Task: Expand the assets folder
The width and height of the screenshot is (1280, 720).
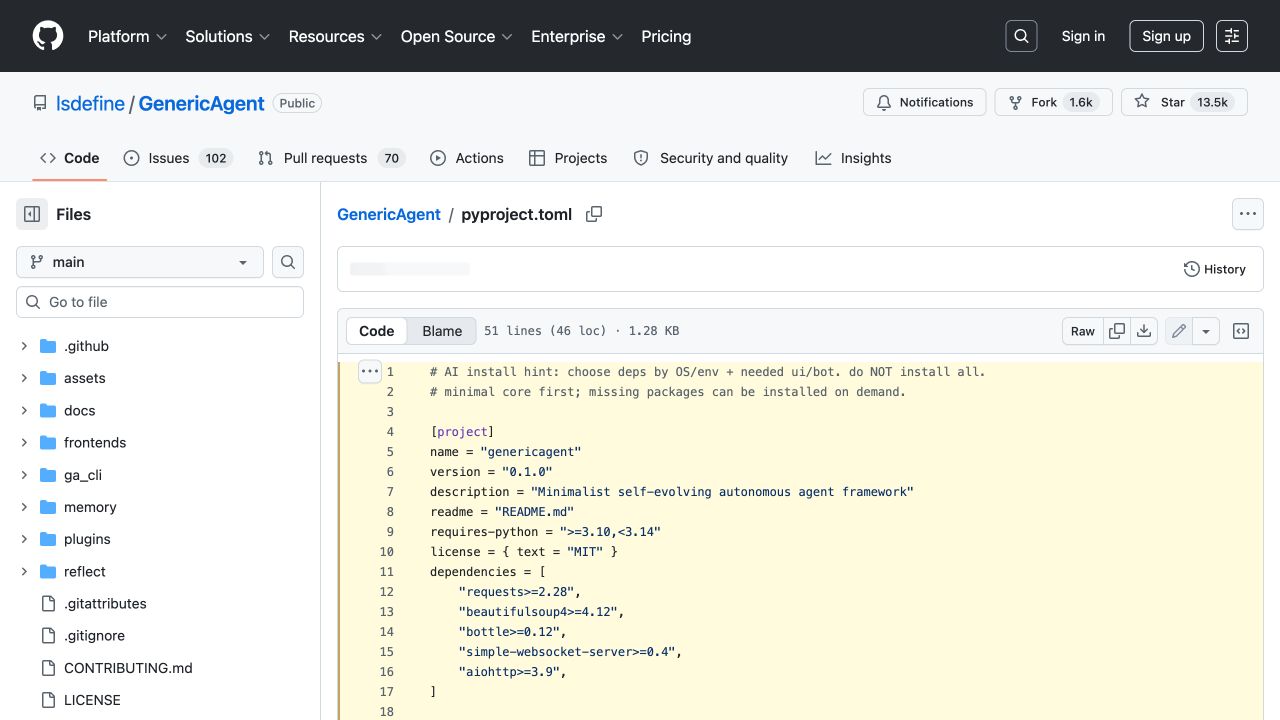Action: point(24,378)
